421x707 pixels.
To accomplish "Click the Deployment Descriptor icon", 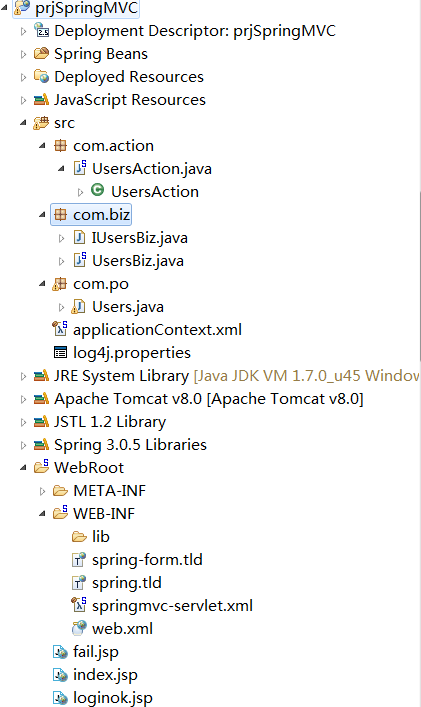I will (41, 31).
